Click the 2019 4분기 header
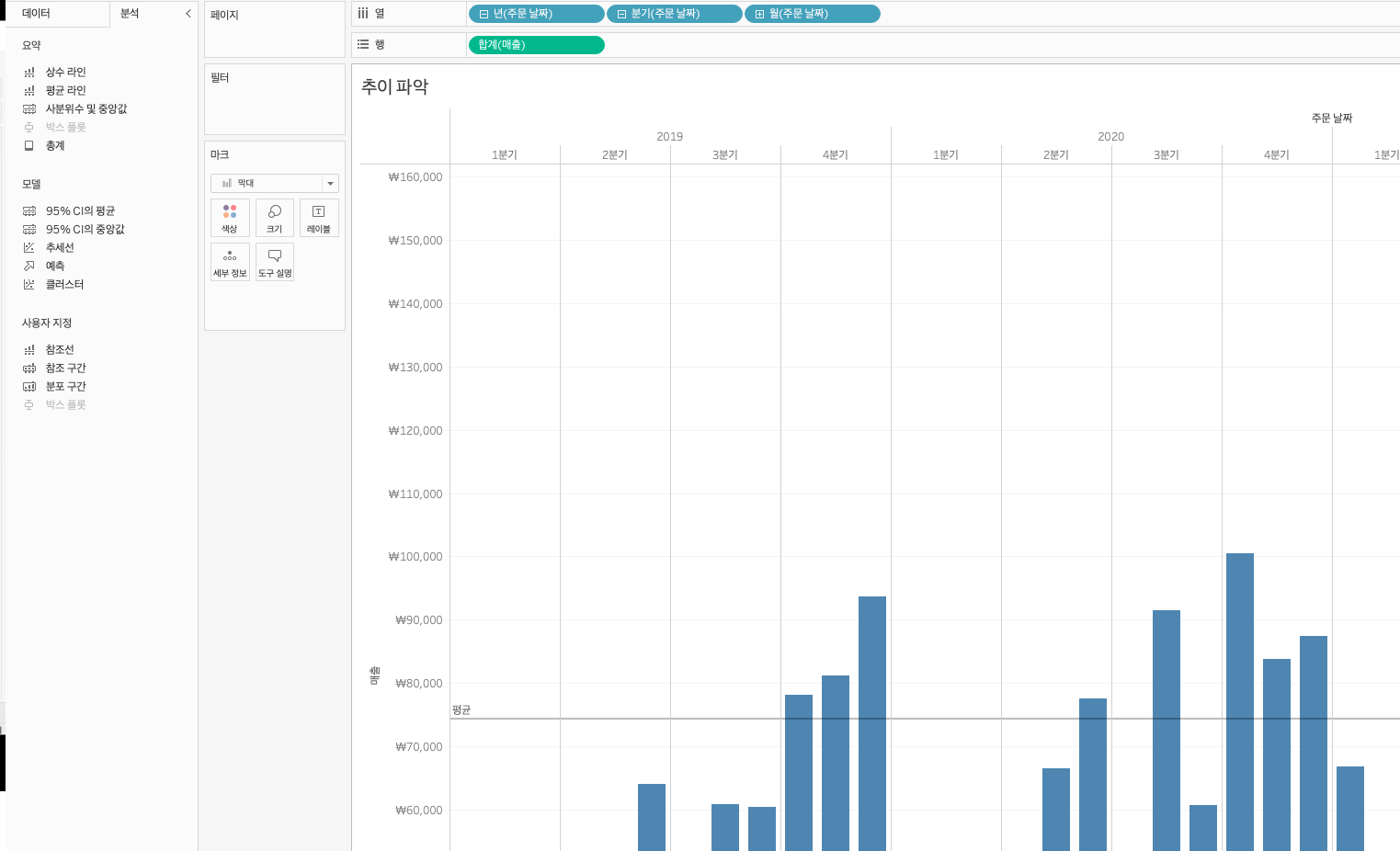 coord(836,154)
